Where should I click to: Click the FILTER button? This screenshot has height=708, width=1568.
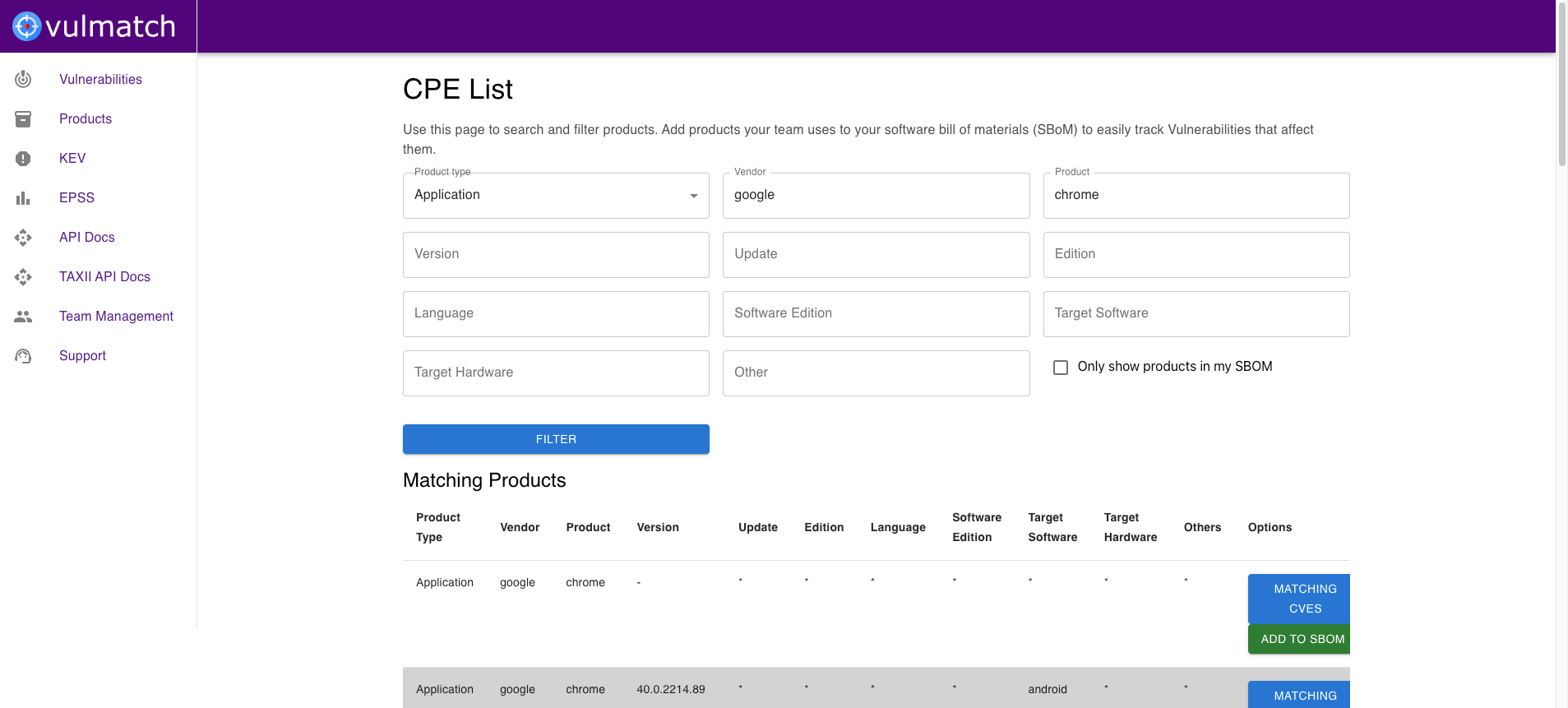556,439
